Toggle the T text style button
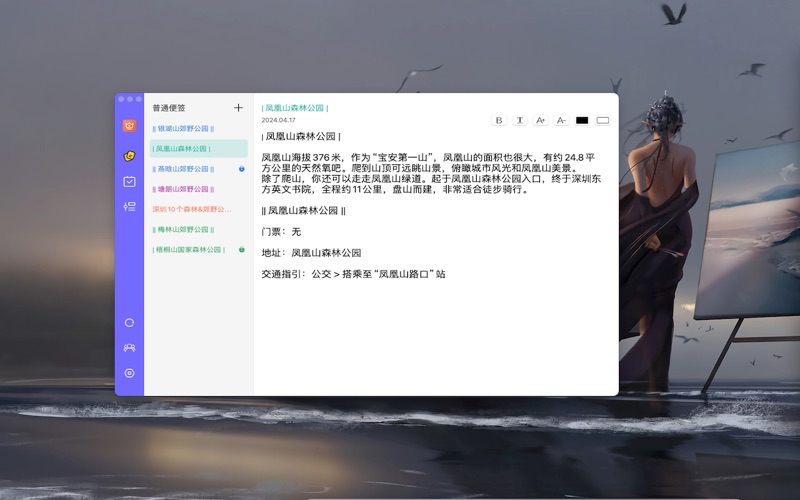 520,120
